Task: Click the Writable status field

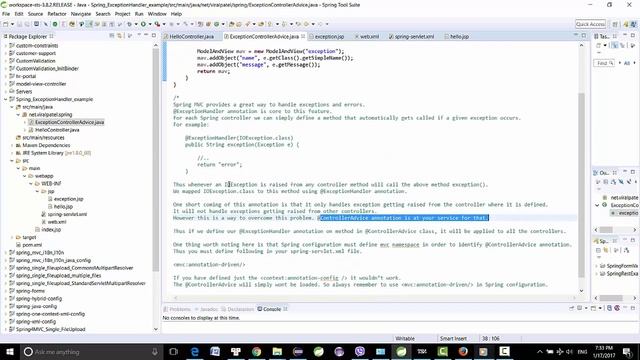Action: pyautogui.click(x=405, y=338)
